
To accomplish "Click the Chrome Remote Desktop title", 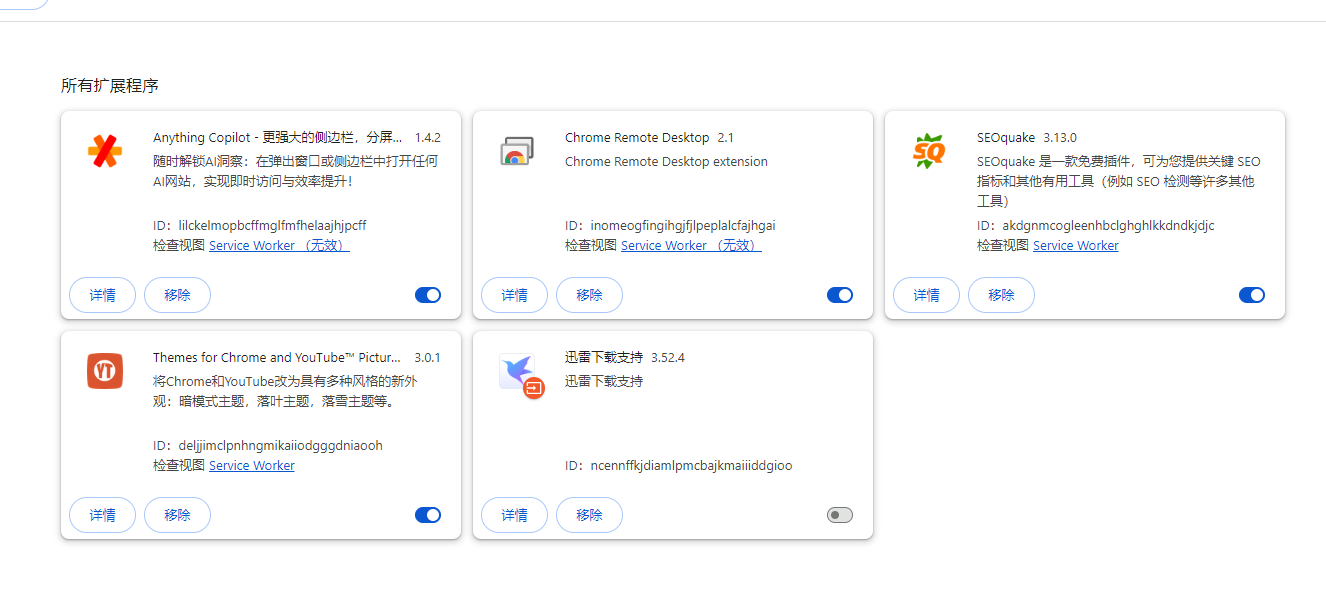I will pyautogui.click(x=637, y=138).
